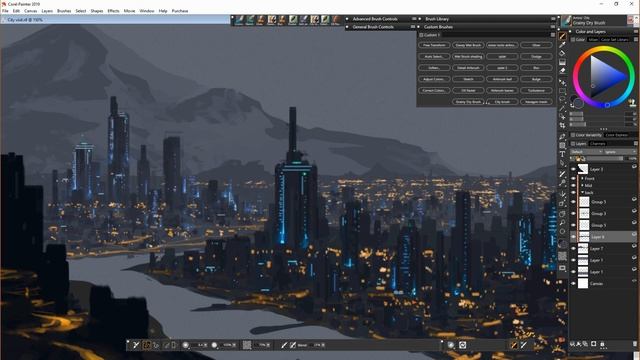Click the Free Transform custom button
The width and height of the screenshot is (640, 360).
434,45
